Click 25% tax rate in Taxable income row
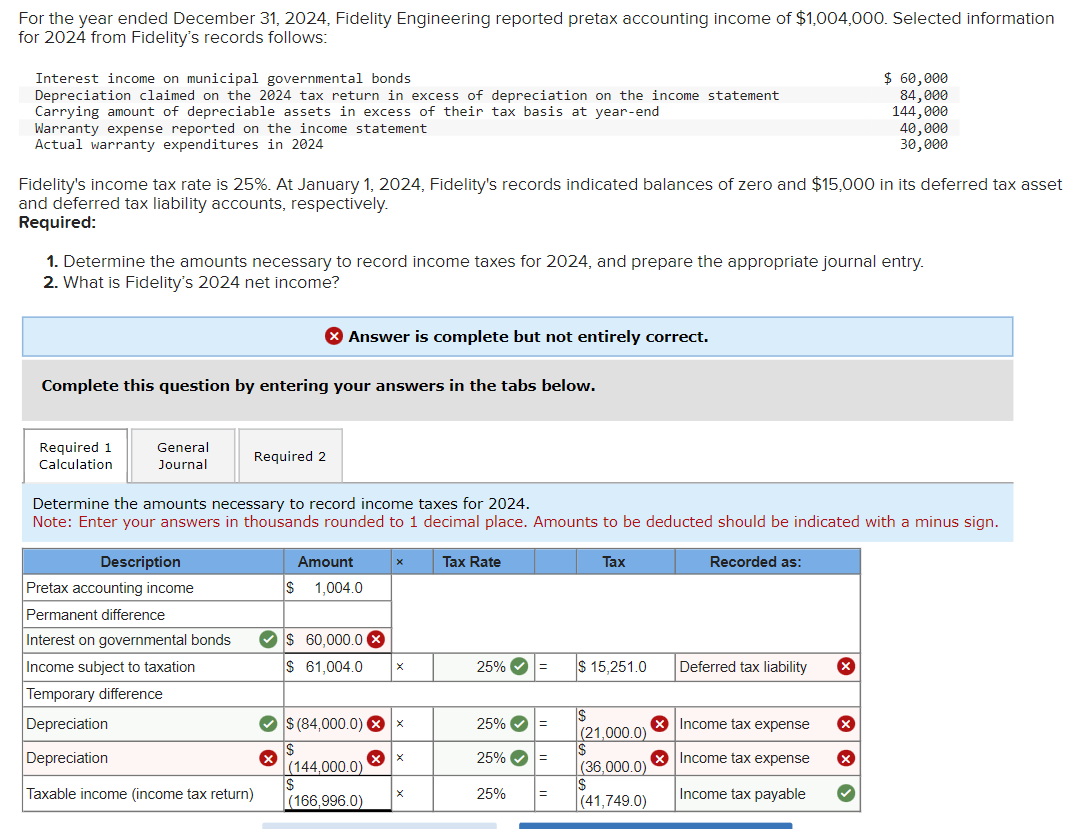The width and height of the screenshot is (1089, 829). 490,794
